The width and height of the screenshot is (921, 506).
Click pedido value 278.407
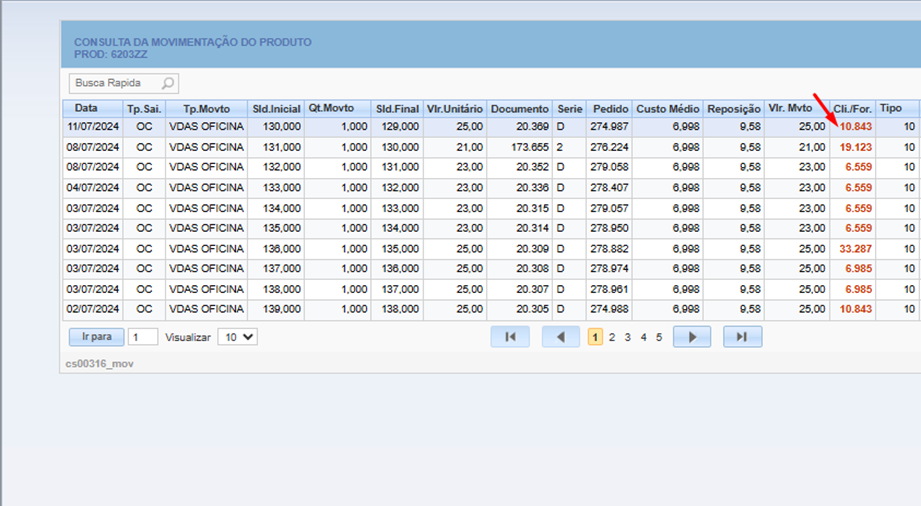click(x=609, y=187)
